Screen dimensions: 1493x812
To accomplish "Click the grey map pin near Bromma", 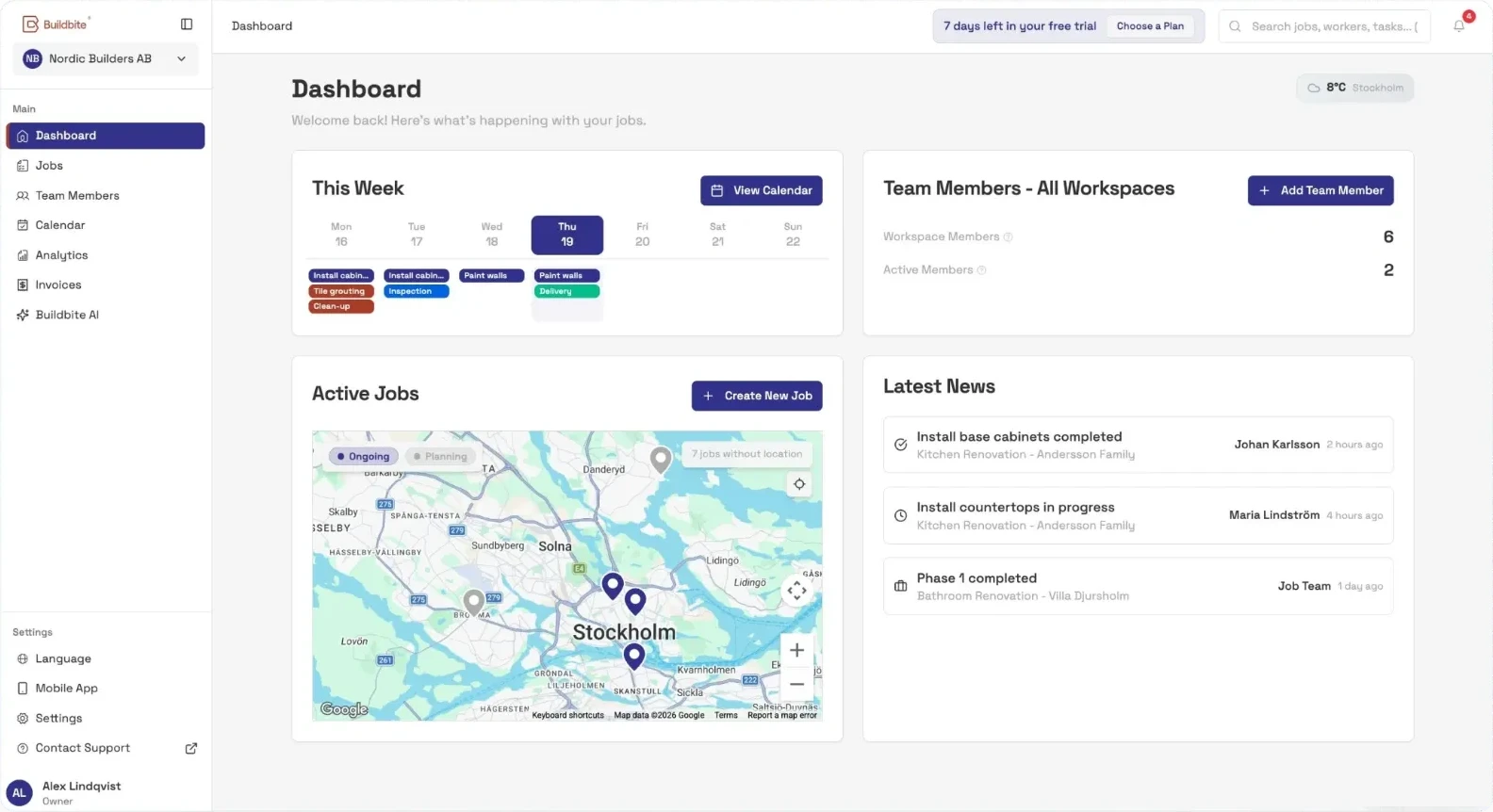I will coord(474,601).
